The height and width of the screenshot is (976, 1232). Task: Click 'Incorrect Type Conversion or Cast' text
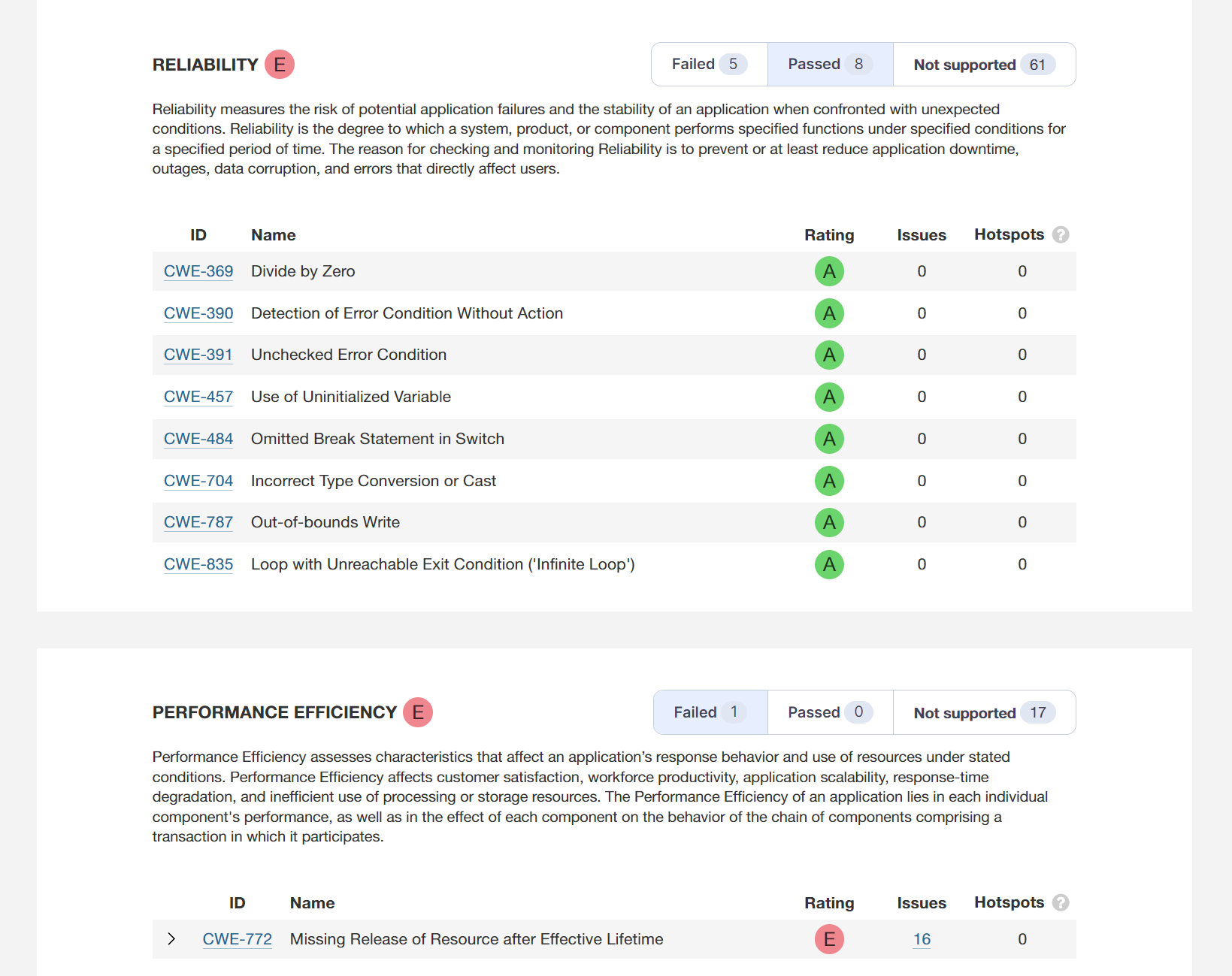374,481
